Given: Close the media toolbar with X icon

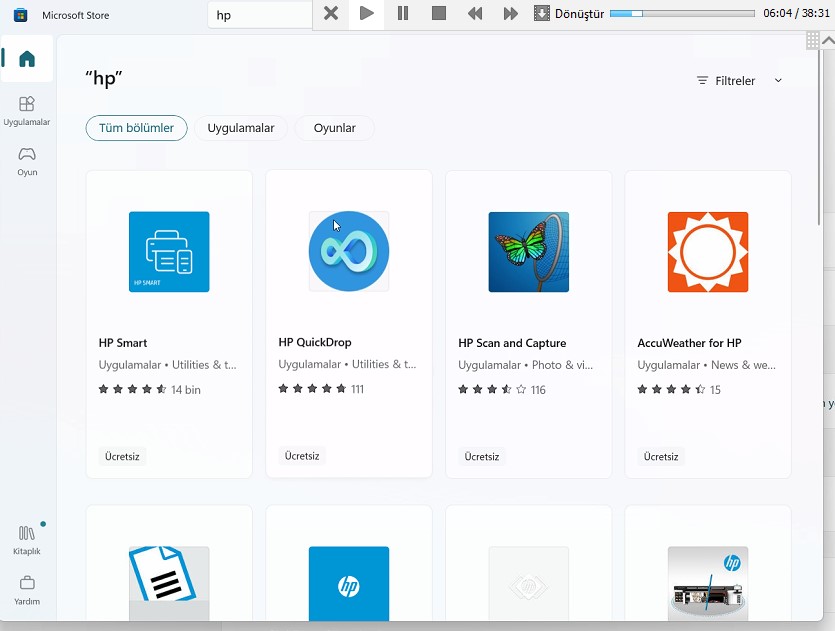Looking at the screenshot, I should coord(331,14).
